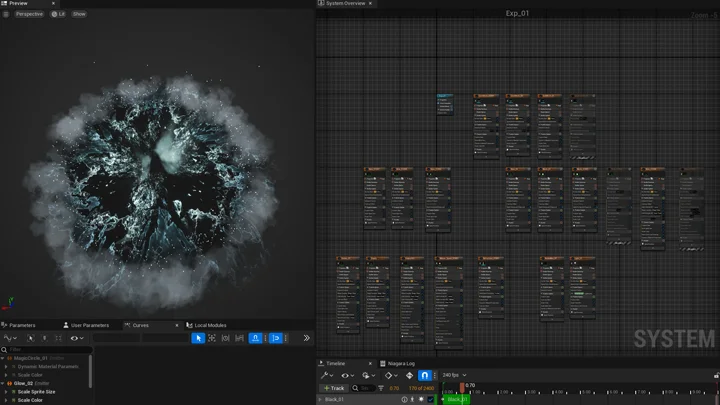720x405 pixels.
Task: Expand the curve editor toolbar overflow chevrons
Action: pyautogui.click(x=306, y=338)
